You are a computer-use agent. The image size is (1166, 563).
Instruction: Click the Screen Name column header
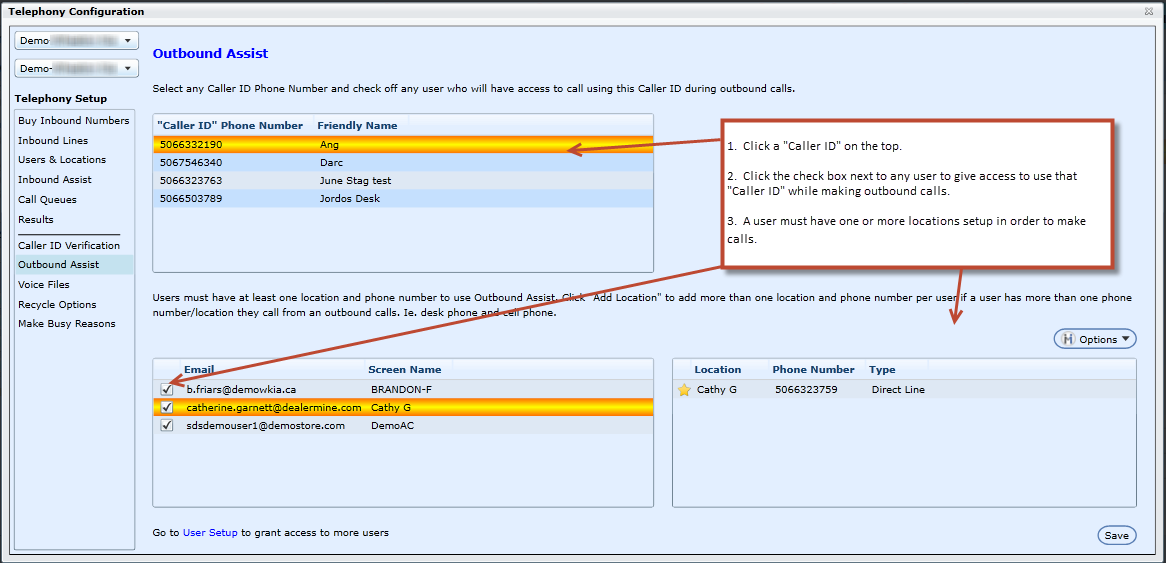tap(404, 370)
